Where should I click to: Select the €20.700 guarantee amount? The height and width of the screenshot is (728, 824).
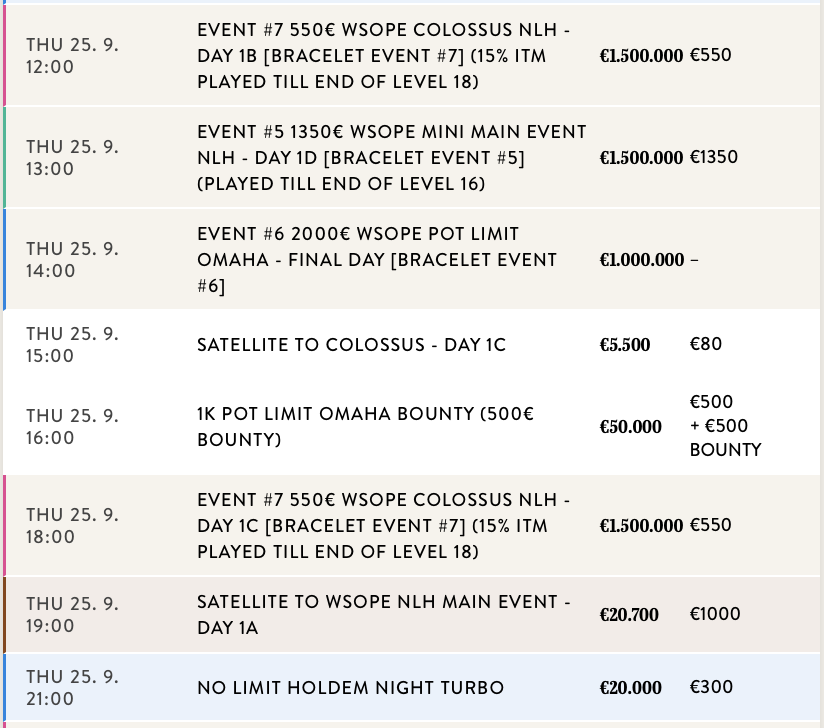pos(629,615)
